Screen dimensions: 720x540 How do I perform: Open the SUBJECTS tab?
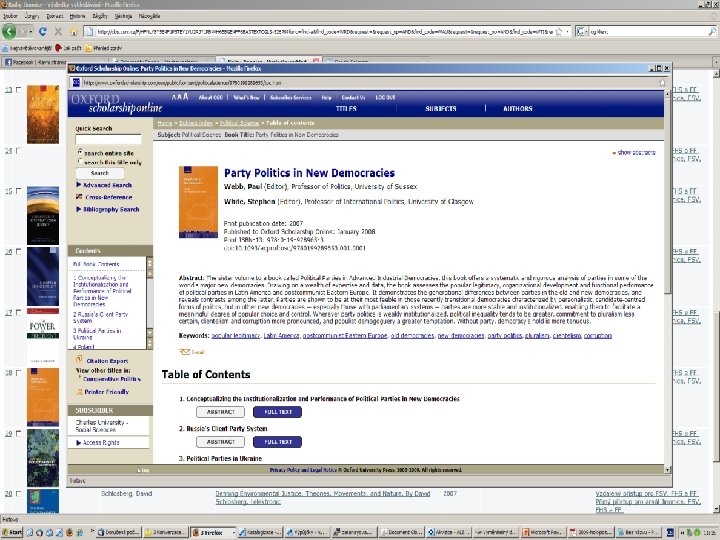(x=441, y=109)
